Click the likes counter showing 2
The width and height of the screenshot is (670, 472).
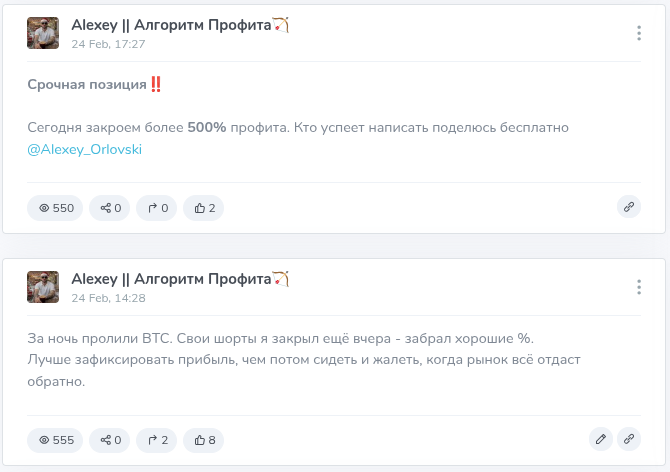coord(204,208)
